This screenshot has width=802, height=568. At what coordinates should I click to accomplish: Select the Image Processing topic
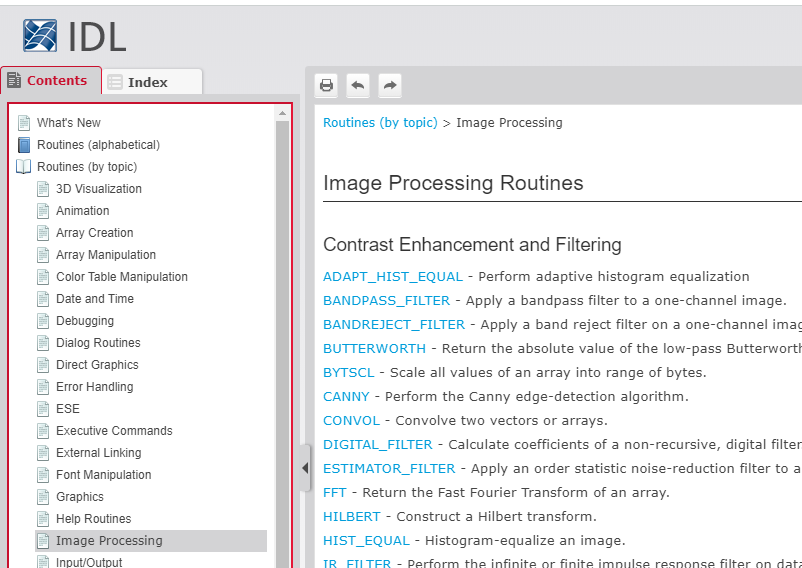(x=151, y=540)
